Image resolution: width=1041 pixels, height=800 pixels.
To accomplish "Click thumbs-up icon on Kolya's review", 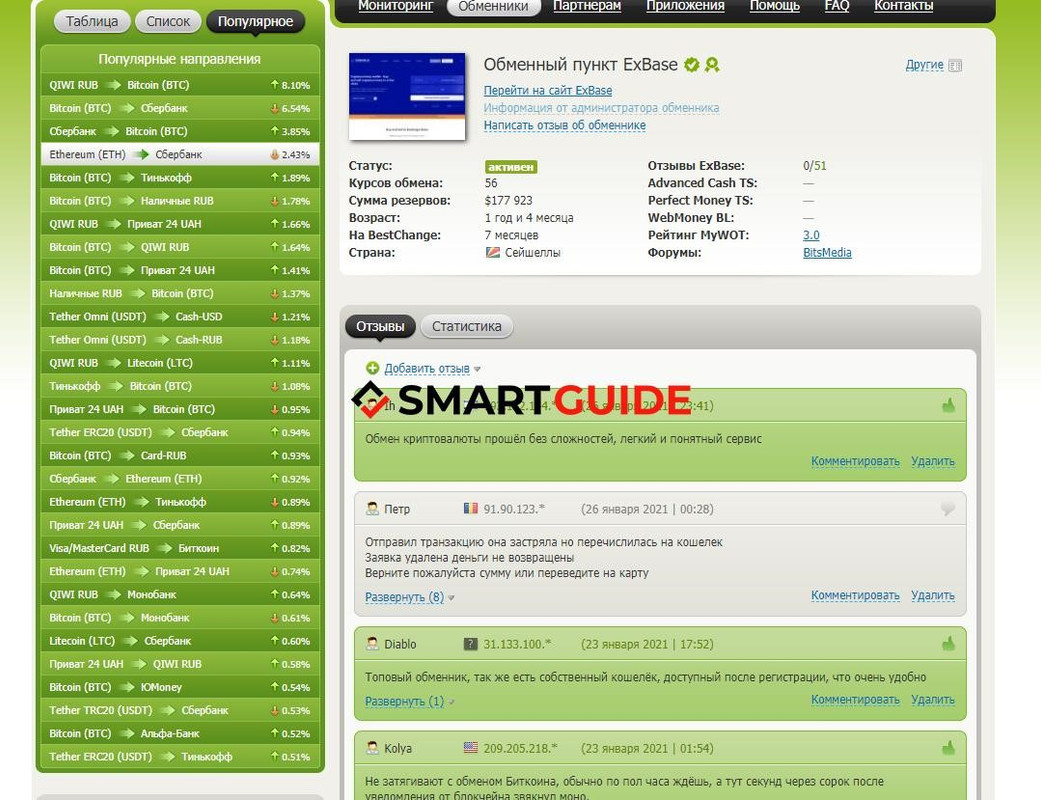I will [948, 748].
